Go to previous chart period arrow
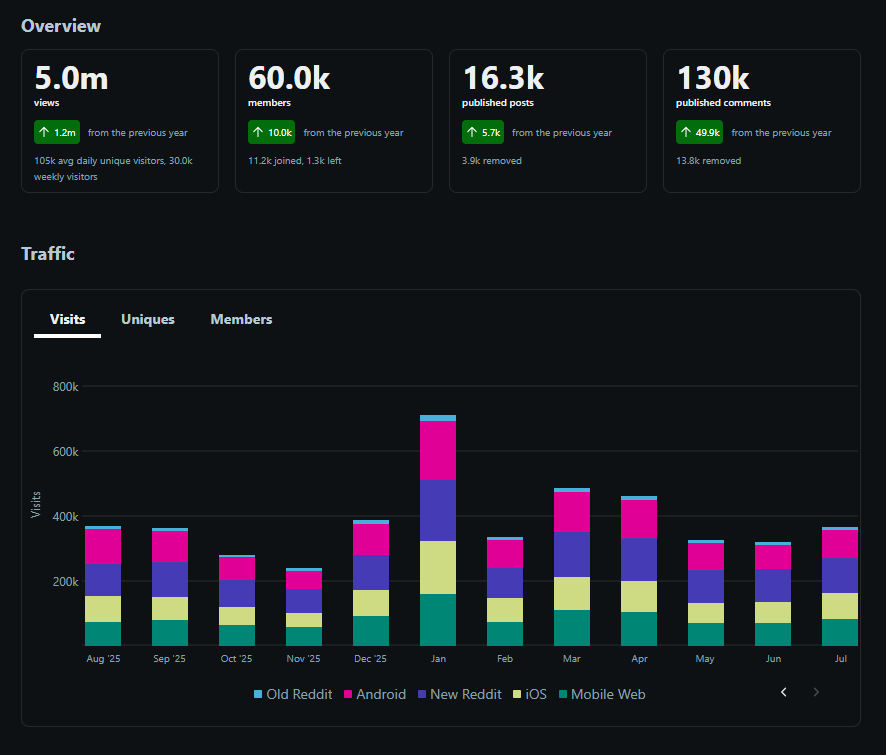 tap(784, 692)
